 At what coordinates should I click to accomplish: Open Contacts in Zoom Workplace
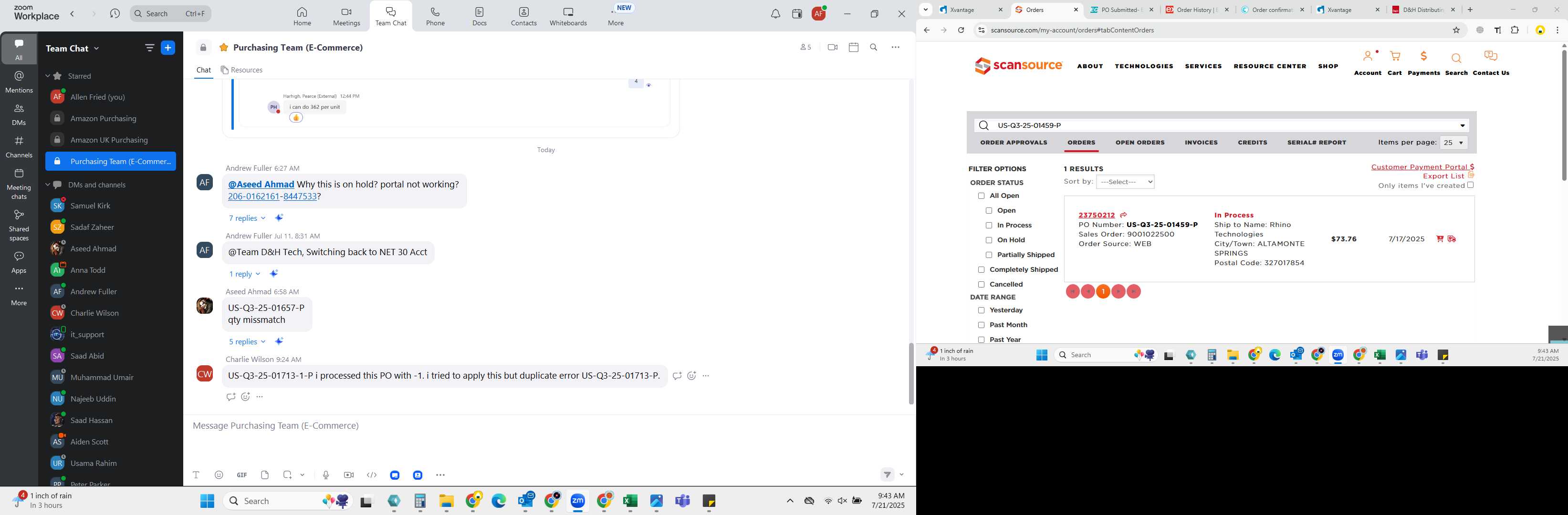pyautogui.click(x=523, y=16)
